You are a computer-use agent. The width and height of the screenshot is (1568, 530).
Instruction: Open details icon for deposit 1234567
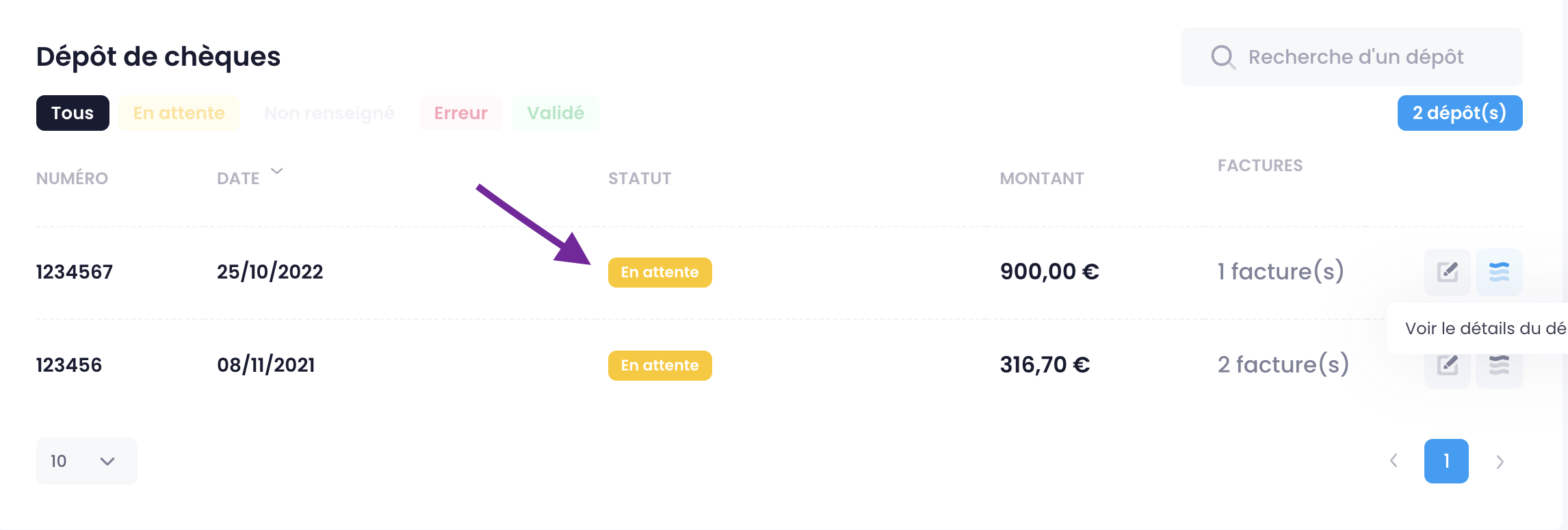tap(1499, 272)
